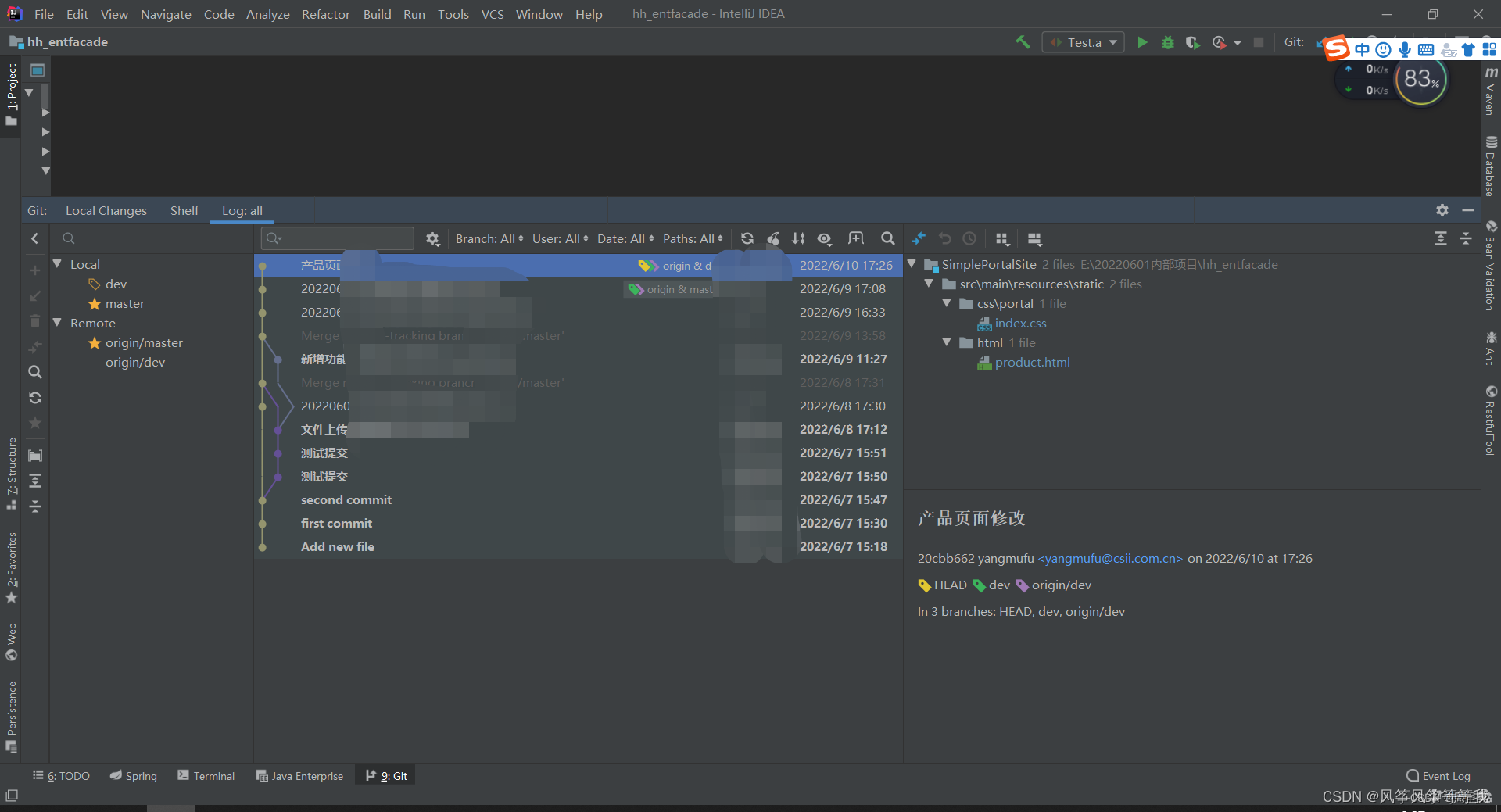Open the Terminal tool window button
This screenshot has width=1501, height=812.
[206, 776]
